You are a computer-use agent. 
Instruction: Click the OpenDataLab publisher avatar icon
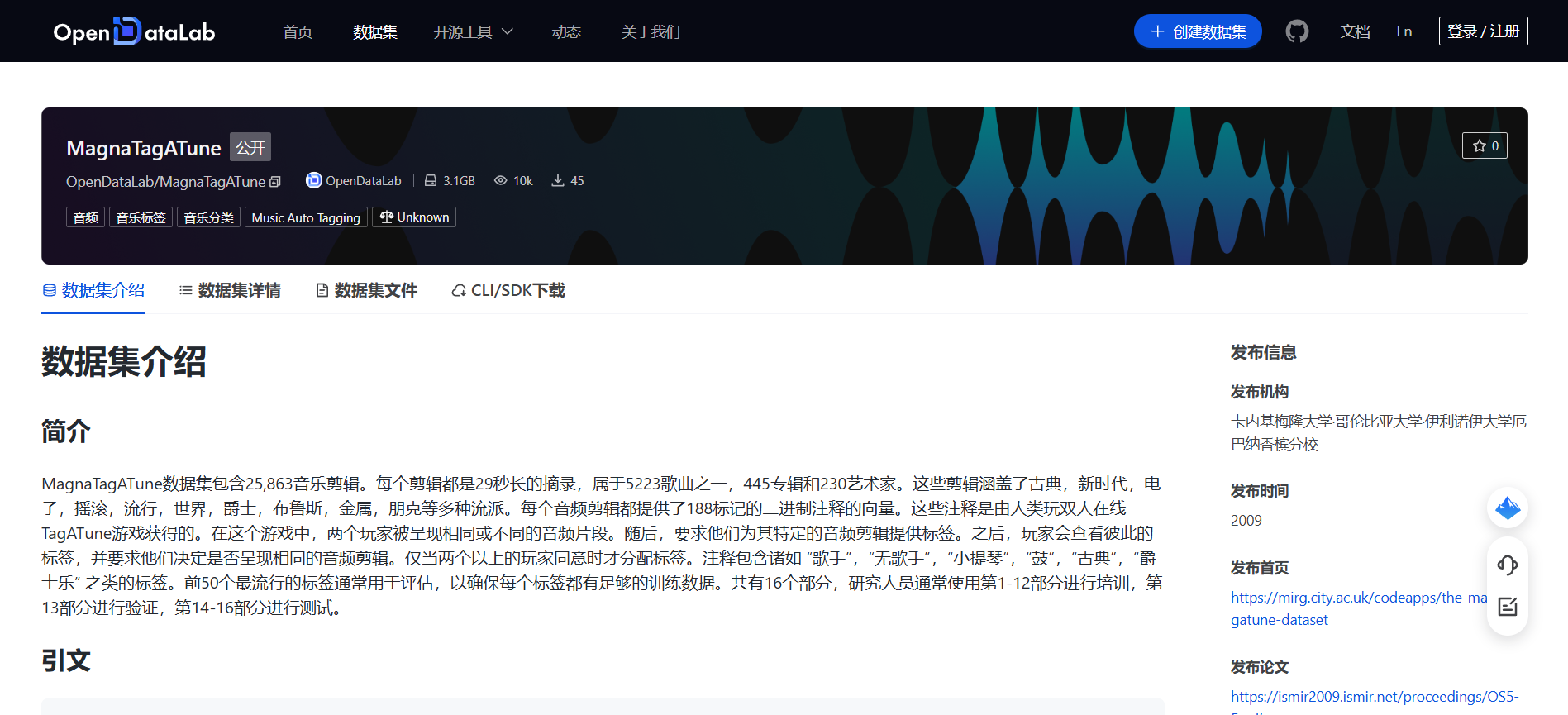point(314,180)
